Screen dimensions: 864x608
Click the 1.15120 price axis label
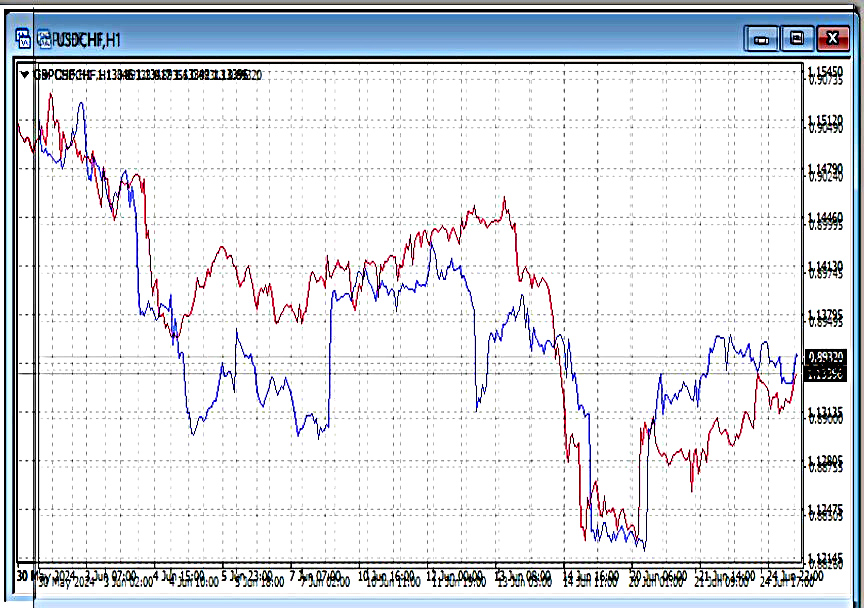coord(825,120)
